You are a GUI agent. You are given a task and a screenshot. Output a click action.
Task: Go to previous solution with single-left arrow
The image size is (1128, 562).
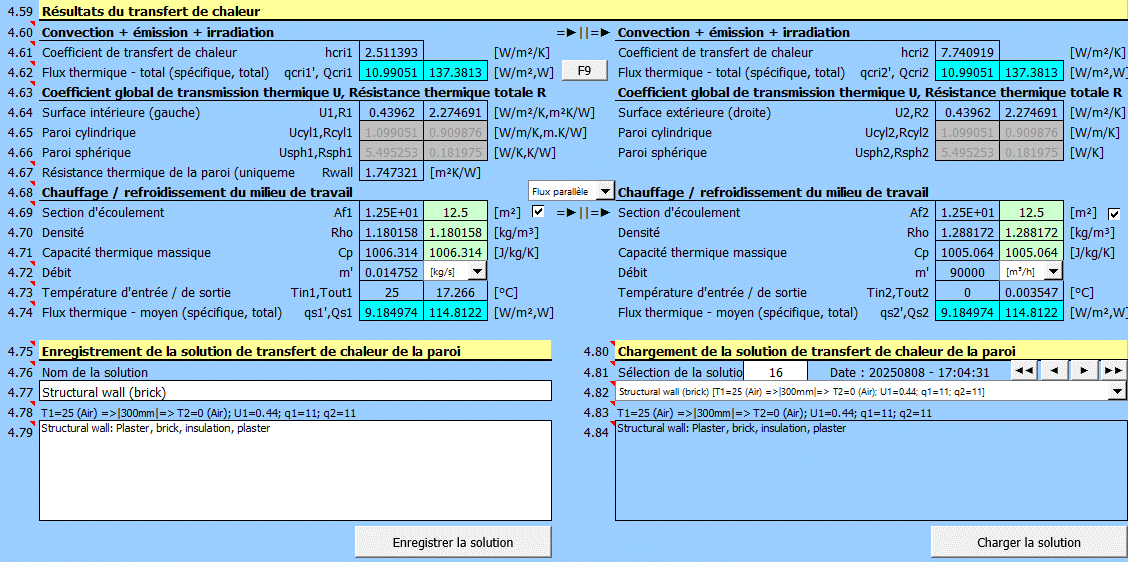tap(1053, 371)
